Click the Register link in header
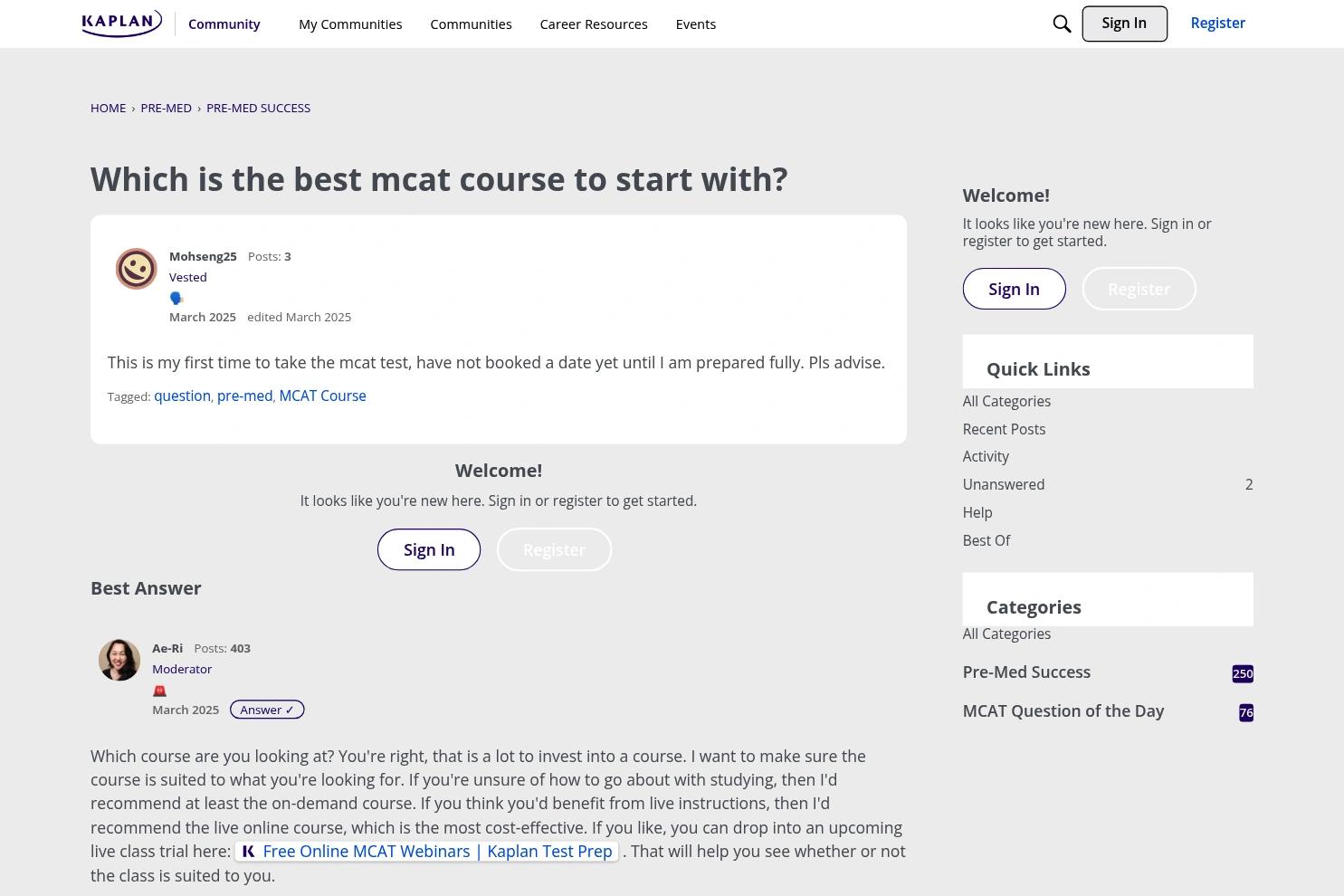The width and height of the screenshot is (1344, 896). 1217,24
